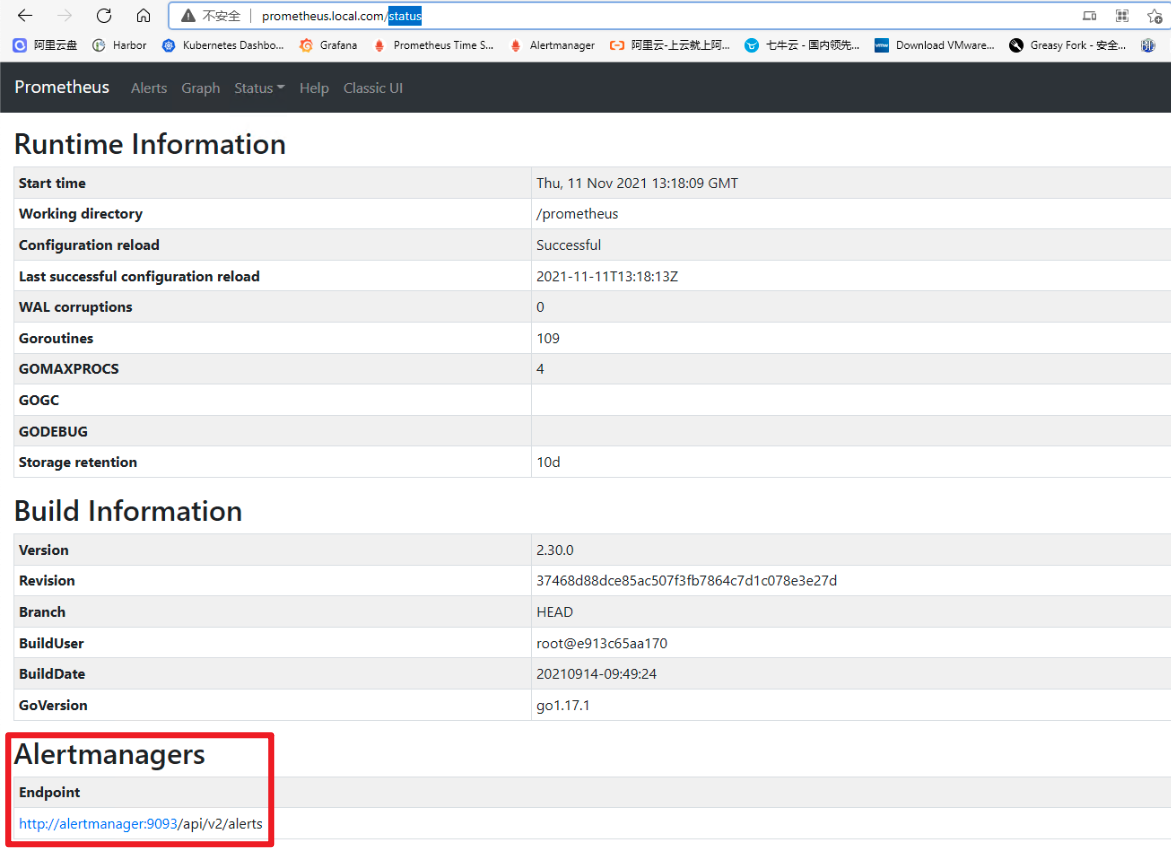
Task: Add page to favorites star icon
Action: pyautogui.click(x=1154, y=16)
